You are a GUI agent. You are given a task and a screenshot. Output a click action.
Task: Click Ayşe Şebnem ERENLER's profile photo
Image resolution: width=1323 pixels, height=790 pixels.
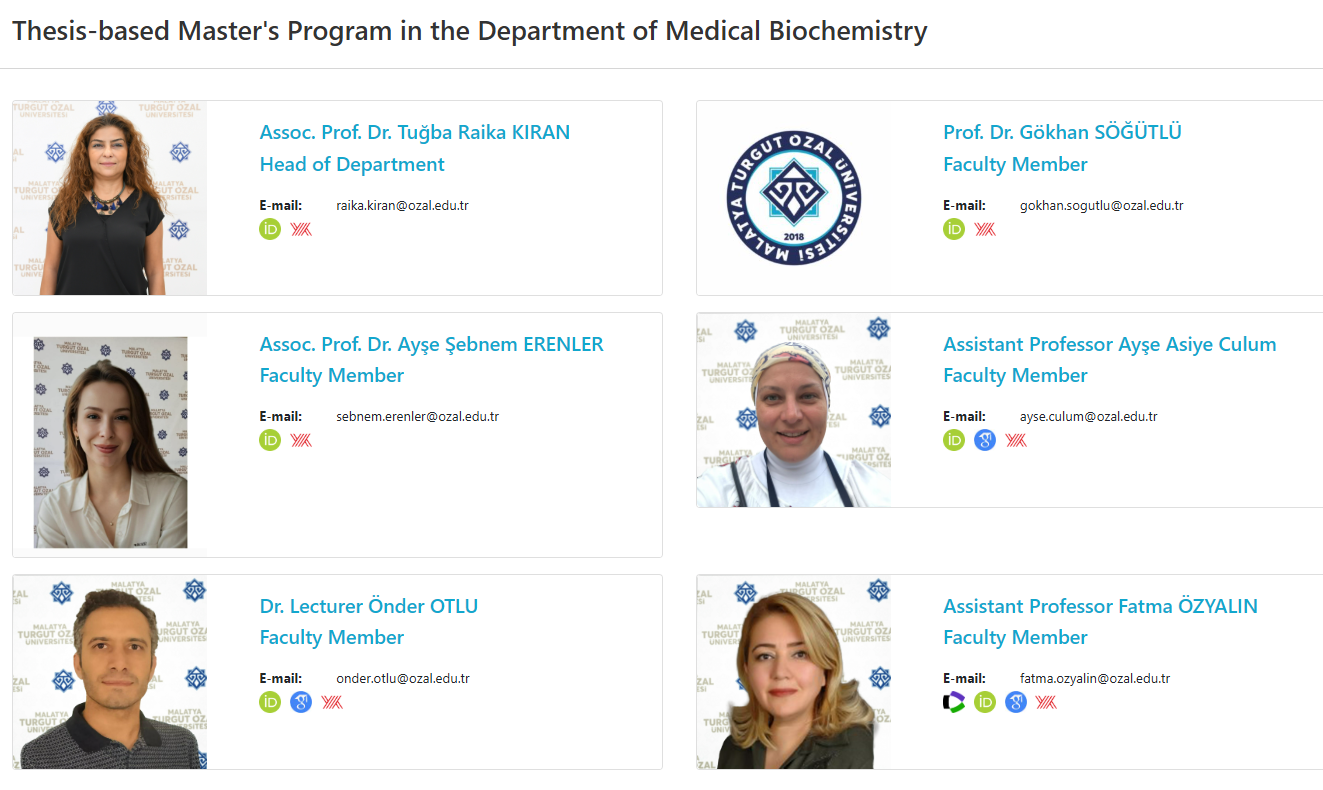click(110, 442)
